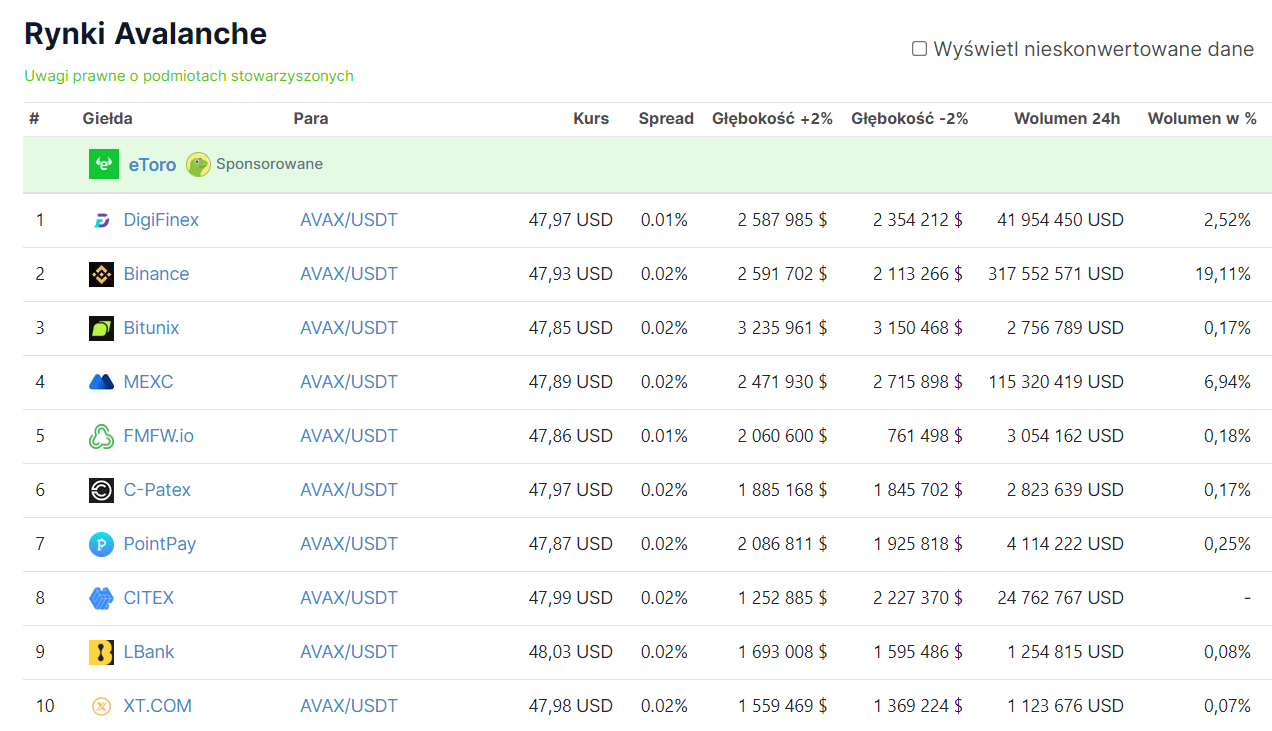The height and width of the screenshot is (731, 1272).
Task: Click the eToro logo icon
Action: [104, 164]
